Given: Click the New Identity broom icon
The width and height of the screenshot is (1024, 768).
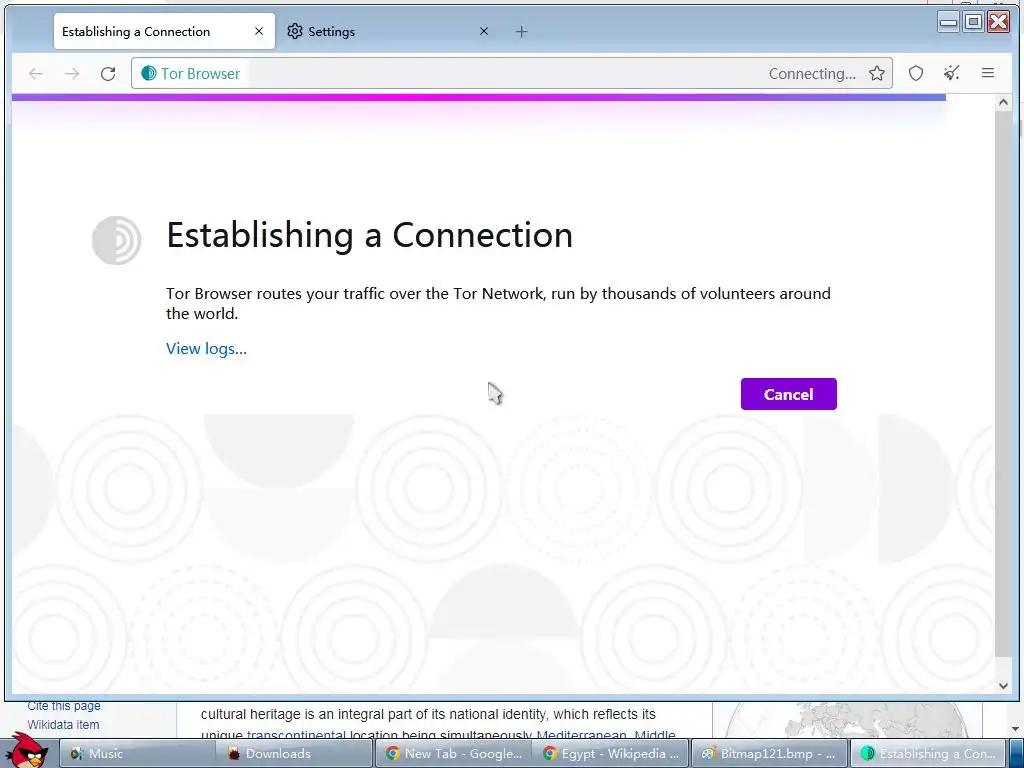Looking at the screenshot, I should (x=952, y=73).
